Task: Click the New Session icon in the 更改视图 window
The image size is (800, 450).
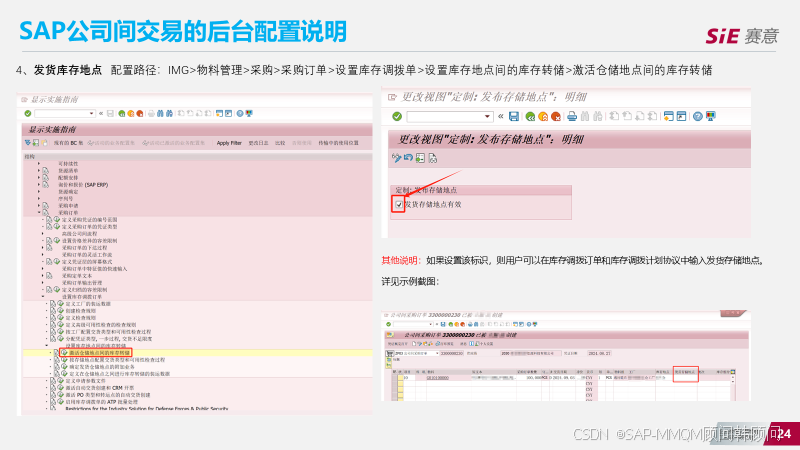Action: point(668,116)
